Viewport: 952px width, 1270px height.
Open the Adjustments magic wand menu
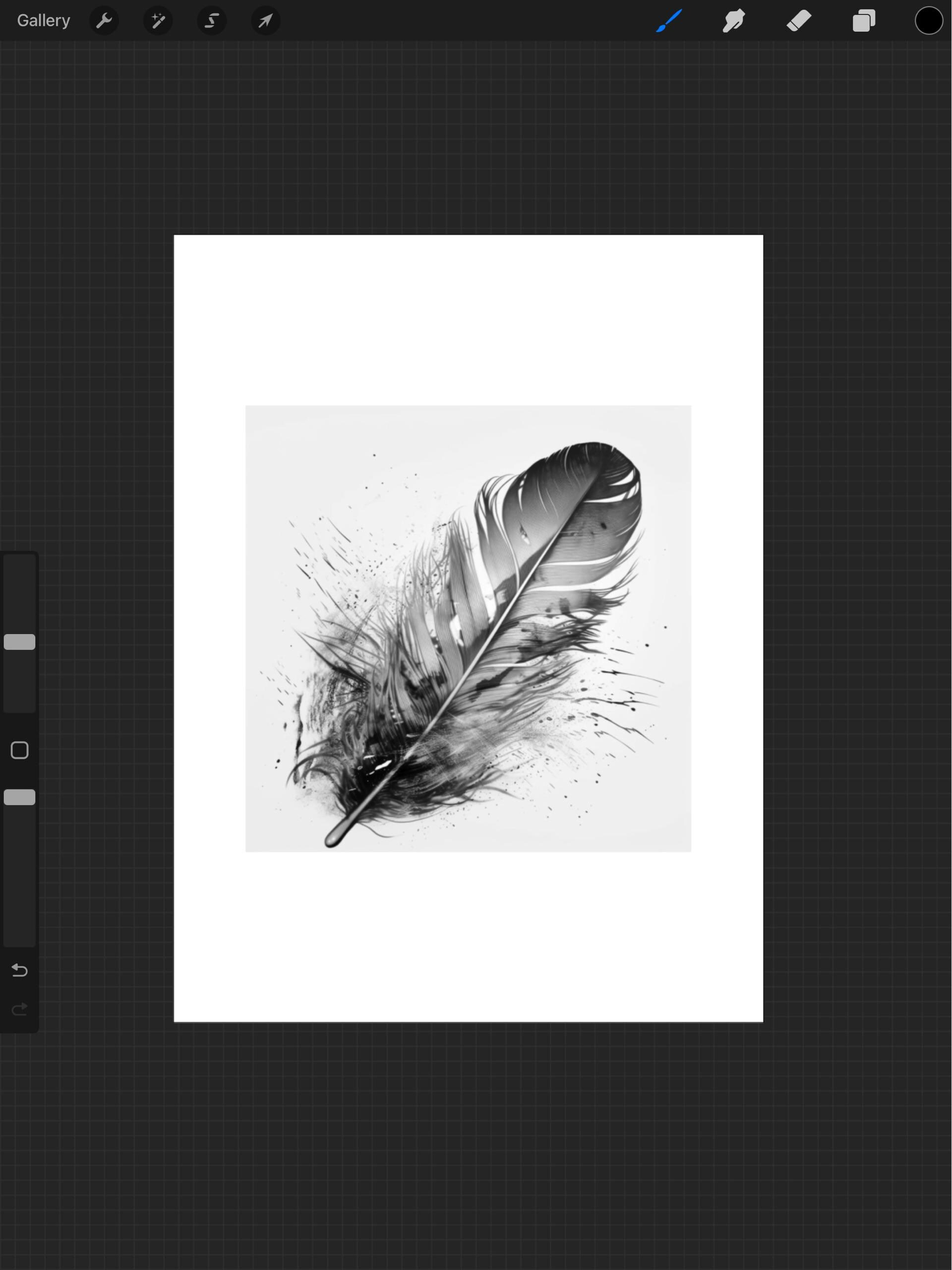[x=158, y=21]
